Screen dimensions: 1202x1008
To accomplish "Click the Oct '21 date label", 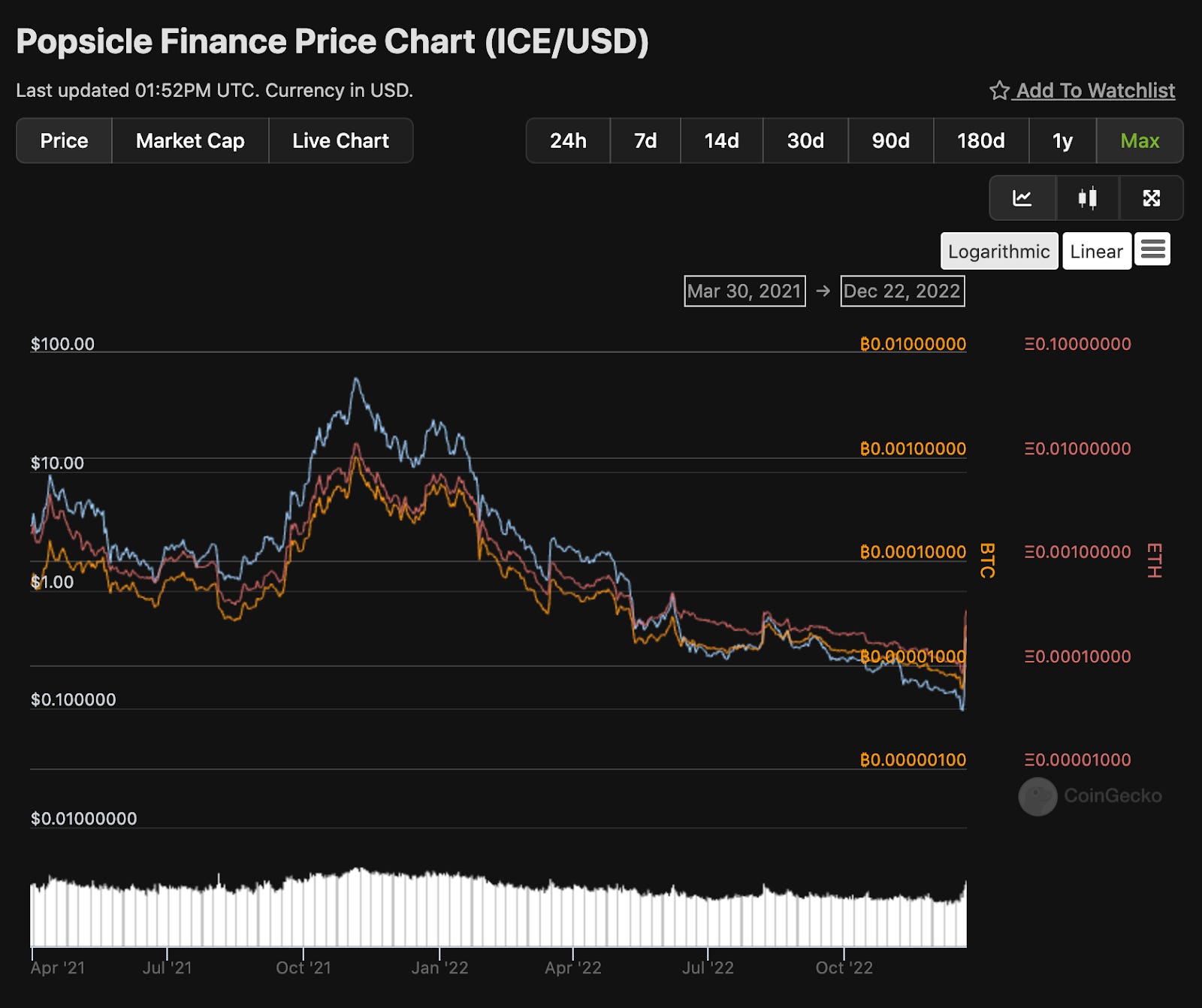I will point(304,968).
